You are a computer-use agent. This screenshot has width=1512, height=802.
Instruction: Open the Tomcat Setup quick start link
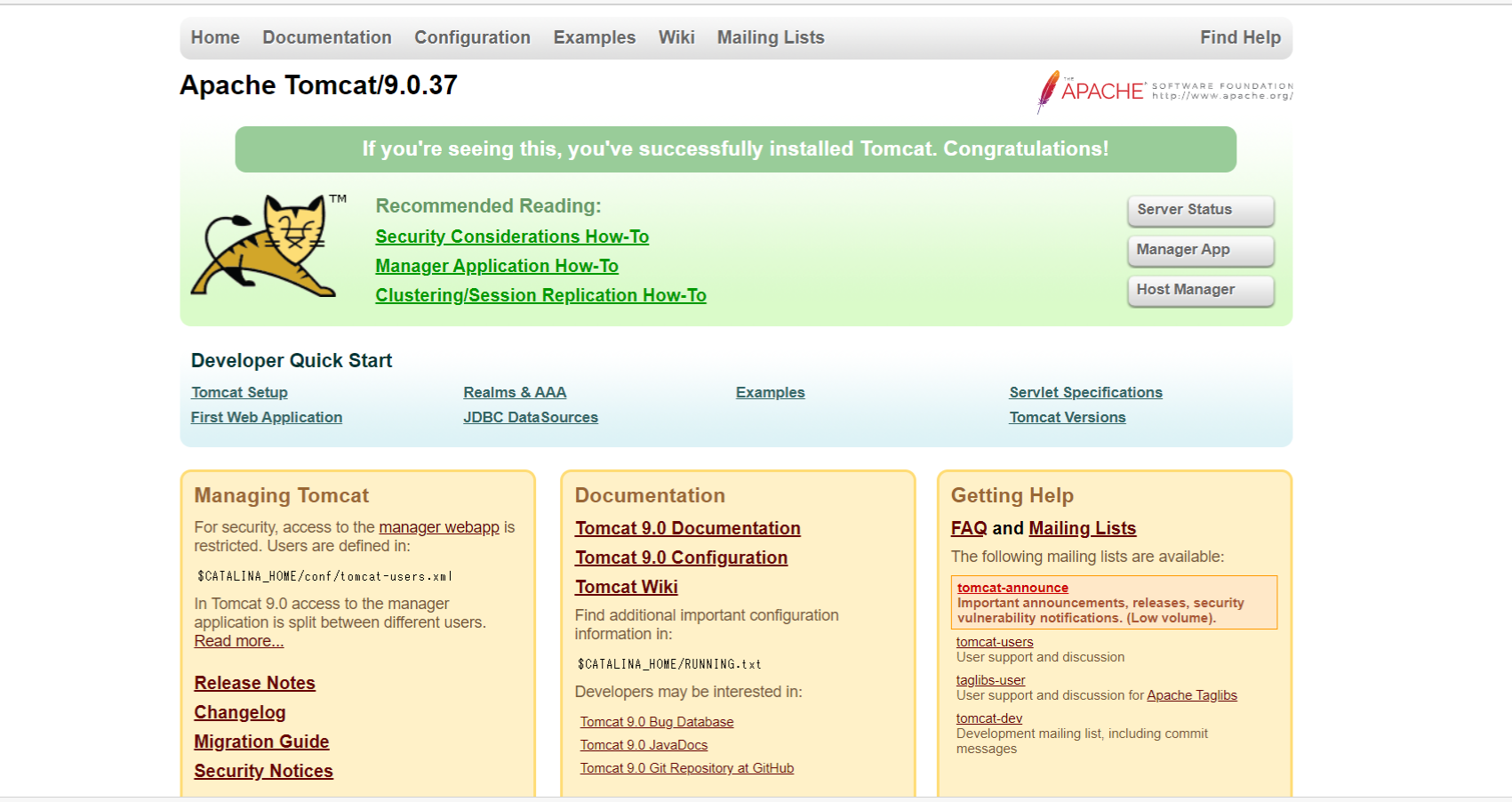(239, 392)
